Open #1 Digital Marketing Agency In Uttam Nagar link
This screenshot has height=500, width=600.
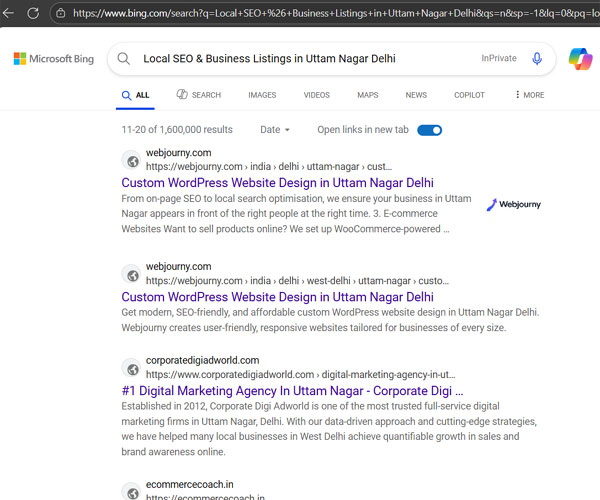(292, 390)
